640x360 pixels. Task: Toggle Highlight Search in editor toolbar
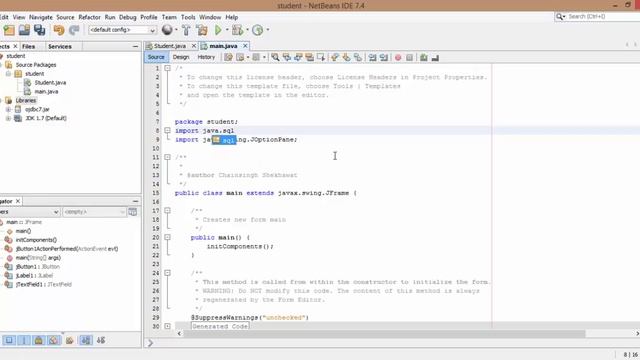(309, 58)
